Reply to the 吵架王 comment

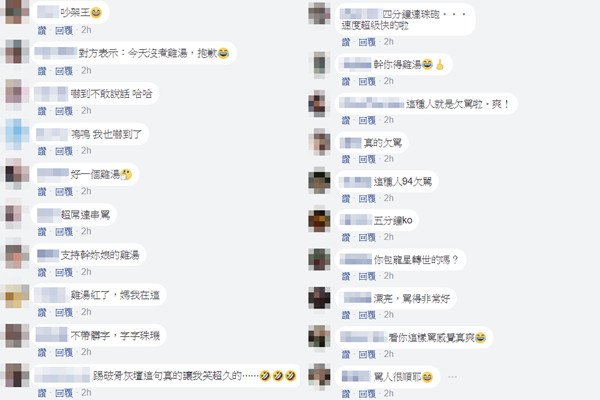pyautogui.click(x=64, y=30)
